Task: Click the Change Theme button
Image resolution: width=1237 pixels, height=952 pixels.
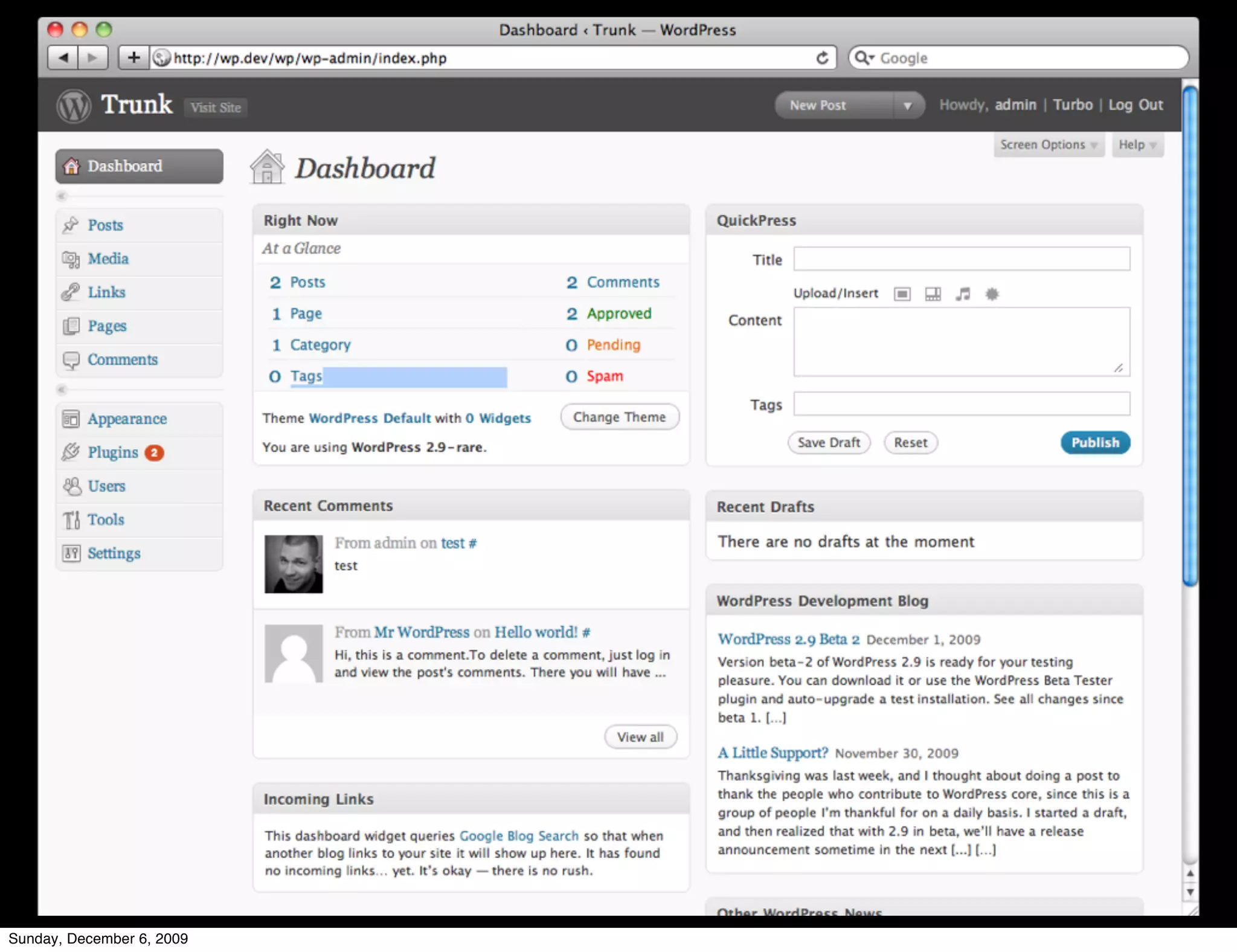Action: 619,417
